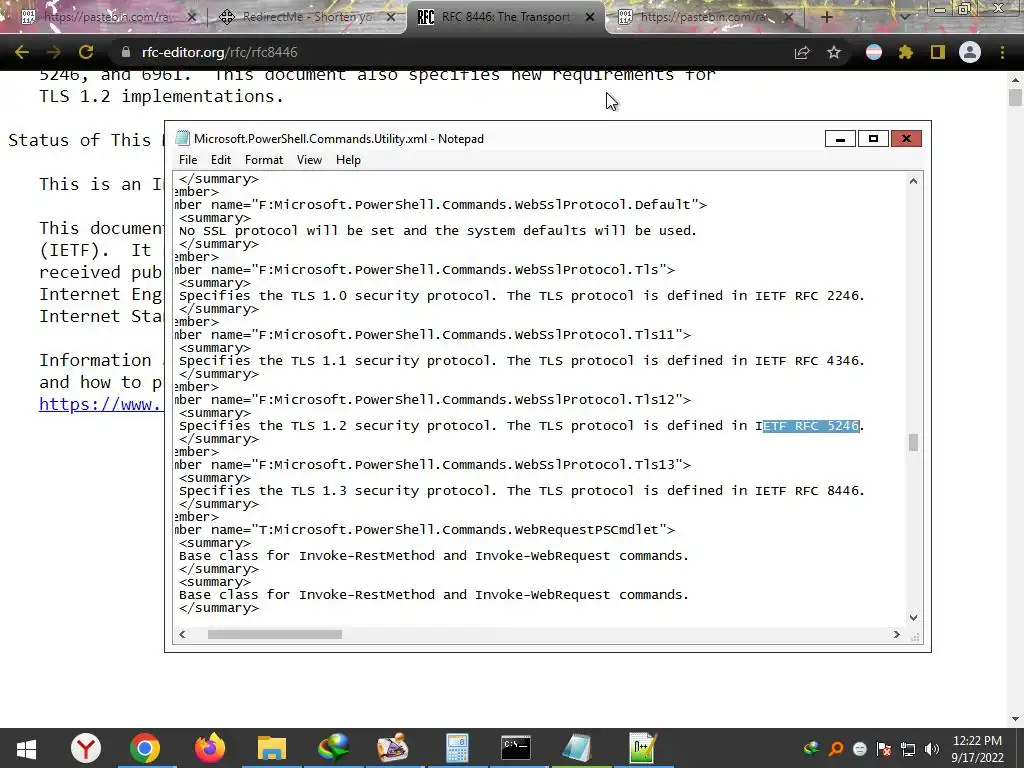Viewport: 1024px width, 768px height.
Task: Click the browser page's scroll-down arrow
Action: [1015, 719]
